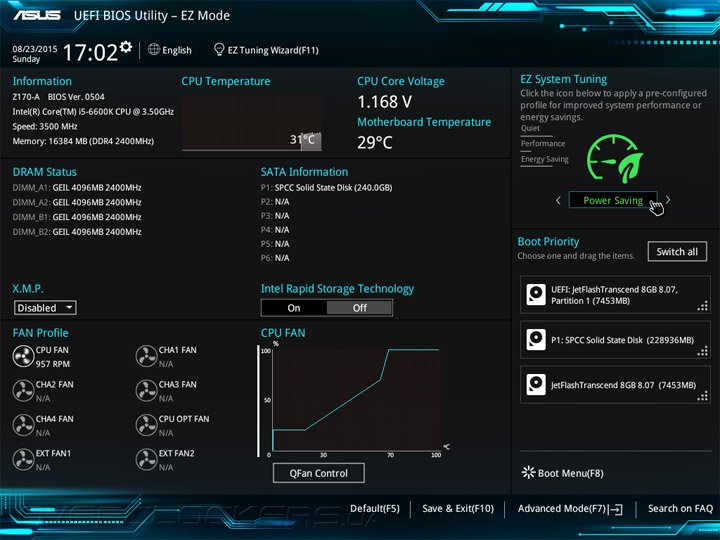Image resolution: width=720 pixels, height=540 pixels.
Task: Turn Intel Rapid Storage Technology On
Action: coord(294,308)
